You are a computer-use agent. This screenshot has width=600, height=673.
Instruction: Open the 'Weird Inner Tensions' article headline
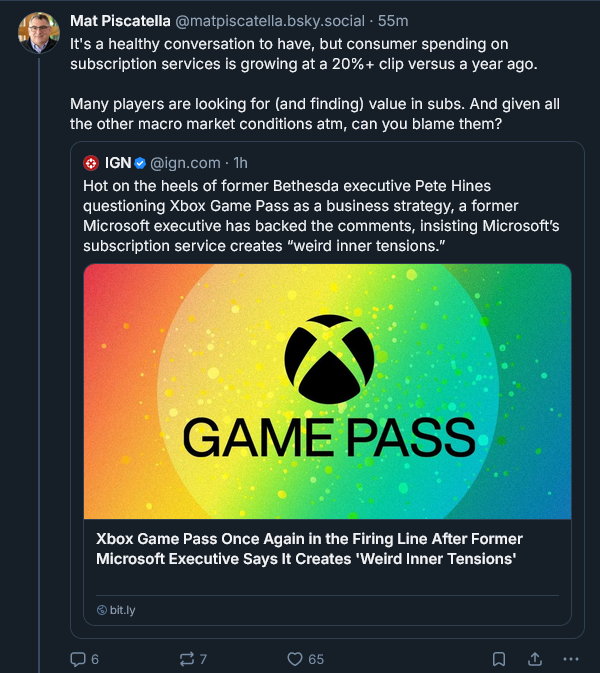click(309, 549)
